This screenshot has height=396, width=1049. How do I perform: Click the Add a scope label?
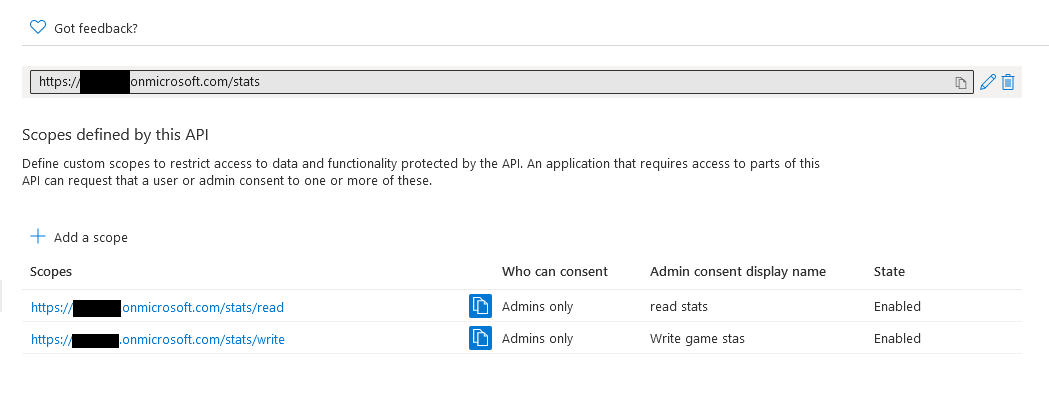click(91, 237)
